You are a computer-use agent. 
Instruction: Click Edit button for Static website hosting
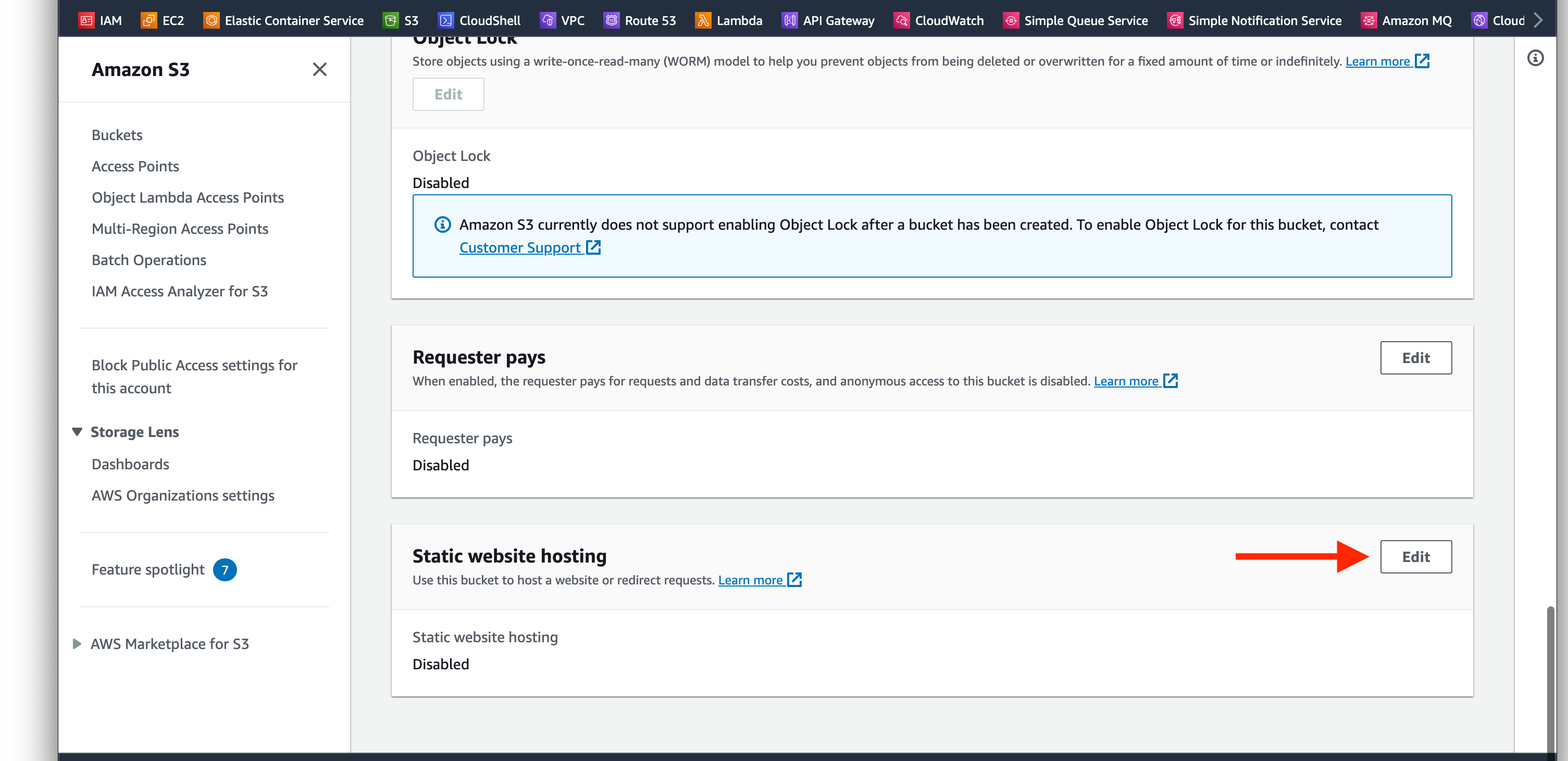[1416, 556]
